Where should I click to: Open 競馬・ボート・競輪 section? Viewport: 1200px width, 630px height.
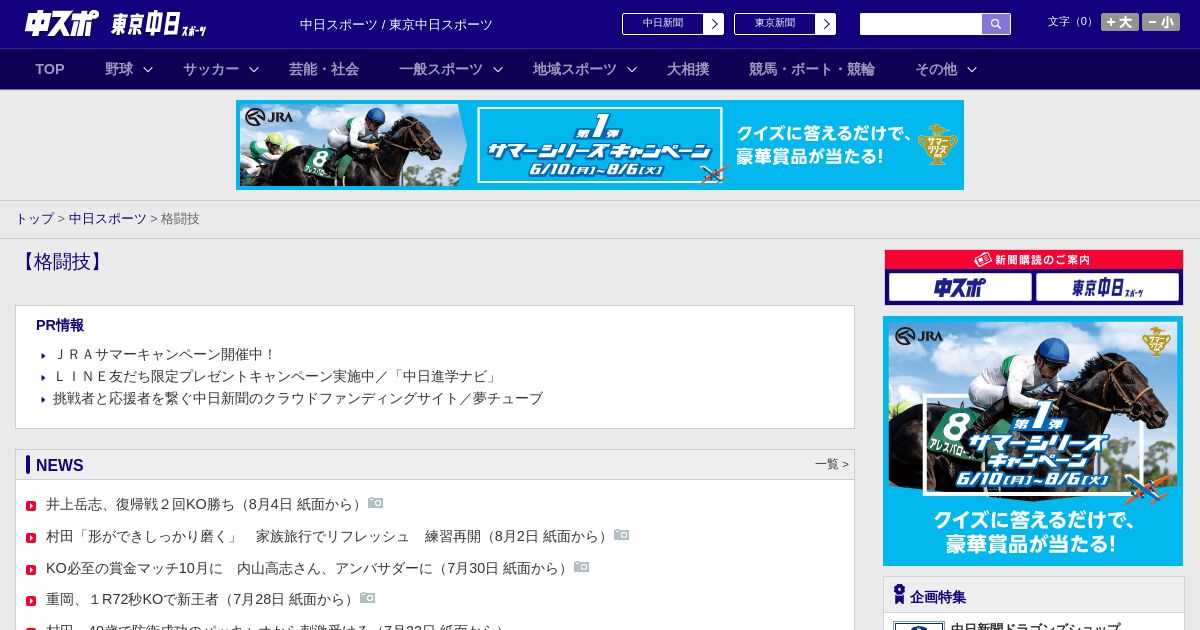[x=812, y=69]
